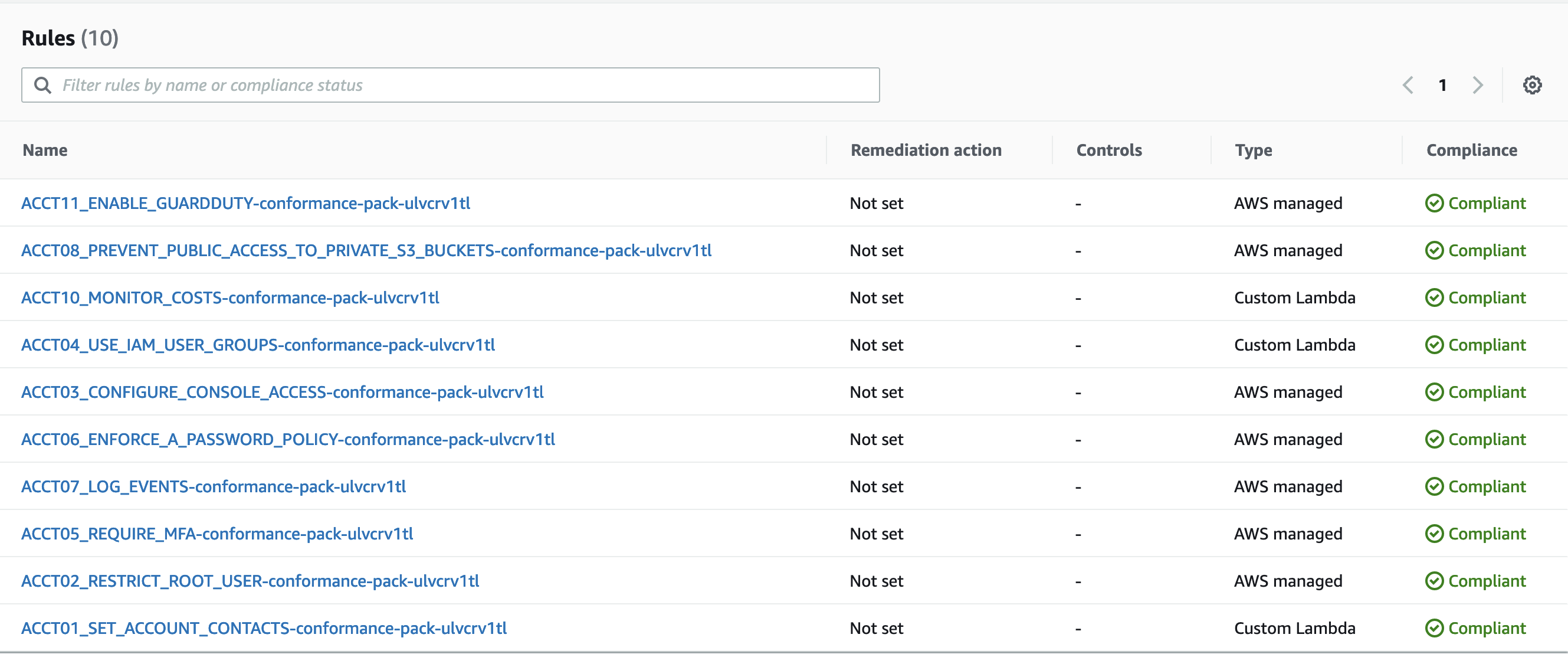Viewport: 1568px width, 654px height.
Task: Open ACCT02_RESTRICT_ROOT_USER rule link
Action: (x=250, y=581)
